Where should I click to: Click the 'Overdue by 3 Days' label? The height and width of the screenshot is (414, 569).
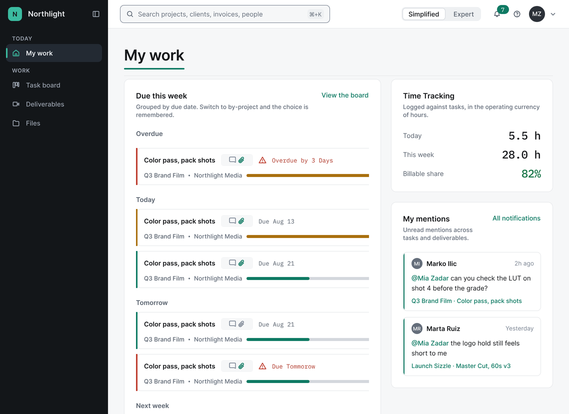302,160
